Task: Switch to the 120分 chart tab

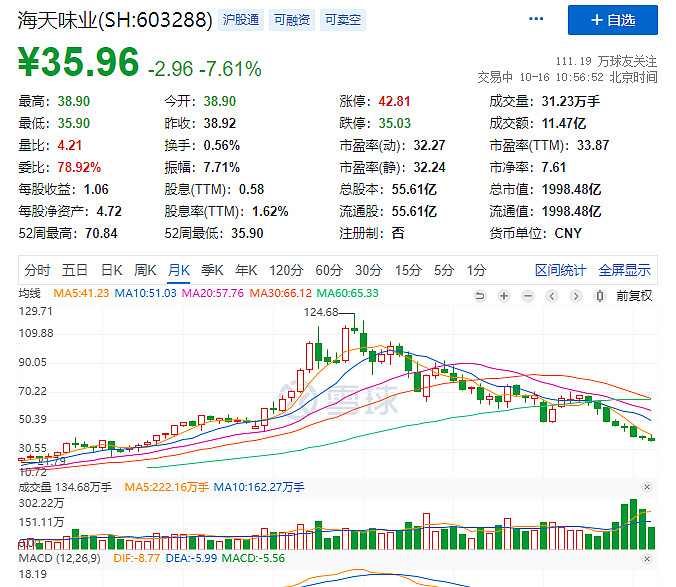Action: 286,270
